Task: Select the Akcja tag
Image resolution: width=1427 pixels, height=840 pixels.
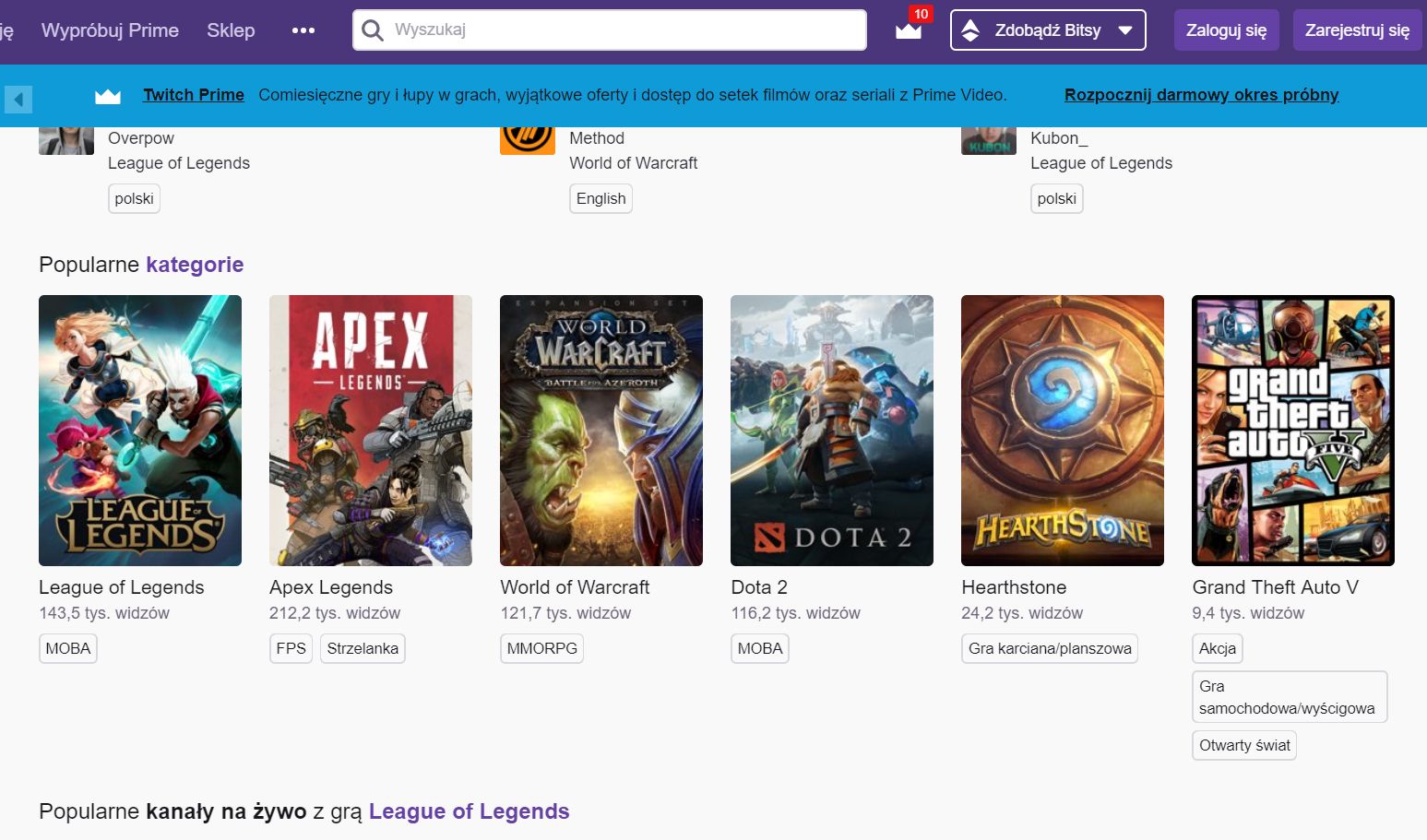Action: (1218, 648)
